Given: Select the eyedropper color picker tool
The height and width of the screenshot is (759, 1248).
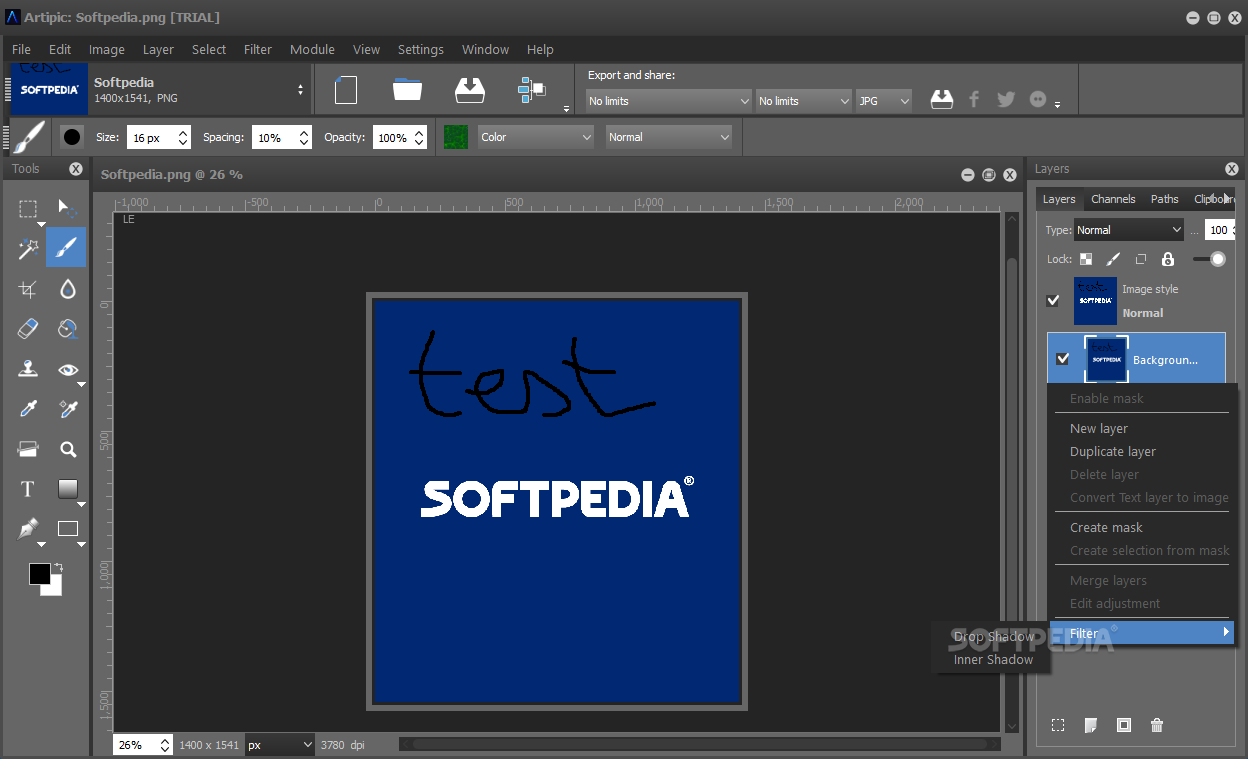Looking at the screenshot, I should (x=28, y=409).
